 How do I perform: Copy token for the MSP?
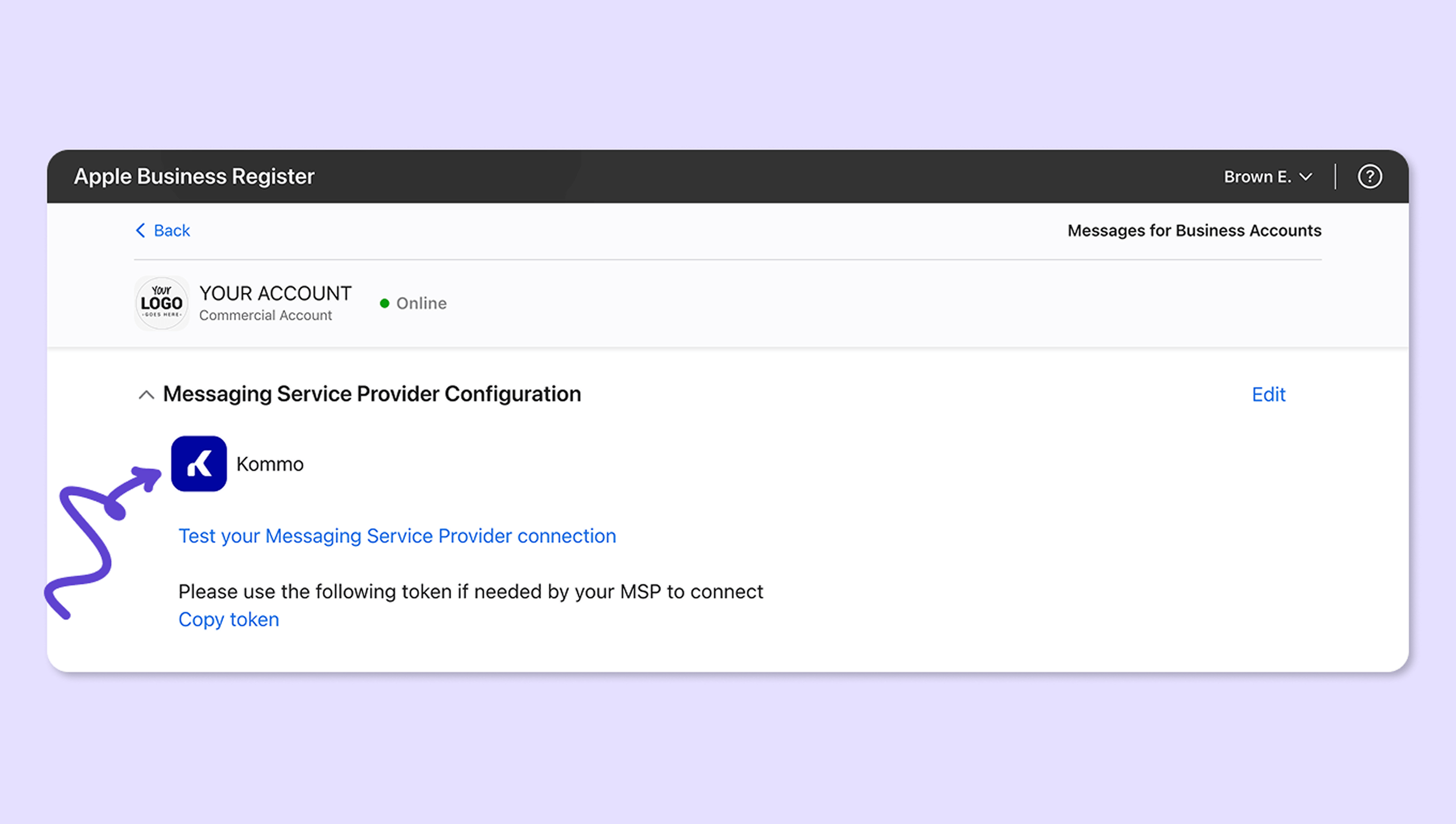pyautogui.click(x=229, y=619)
